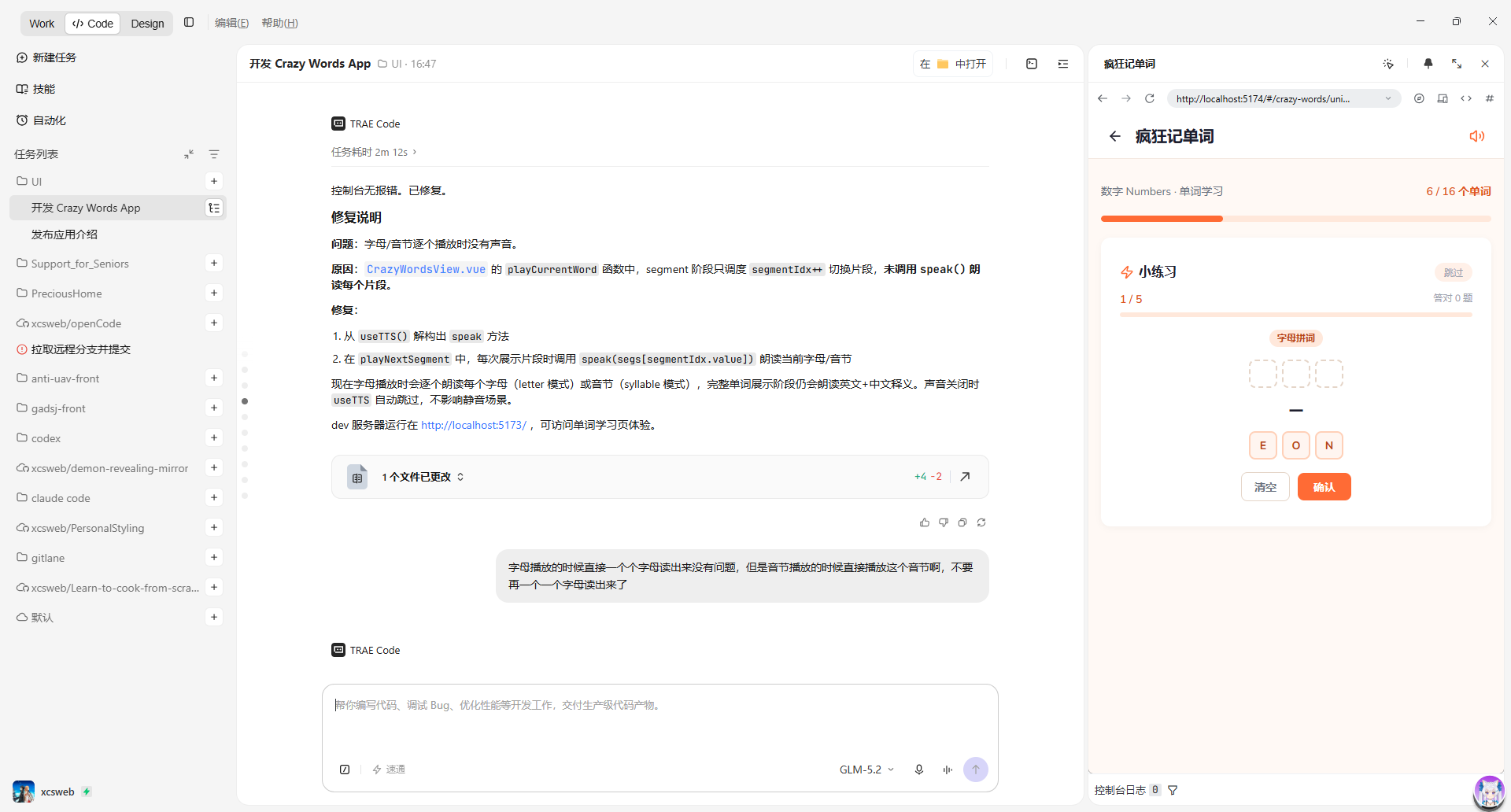Click the bell notification icon in preview
This screenshot has height=812, width=1511.
coord(1428,64)
